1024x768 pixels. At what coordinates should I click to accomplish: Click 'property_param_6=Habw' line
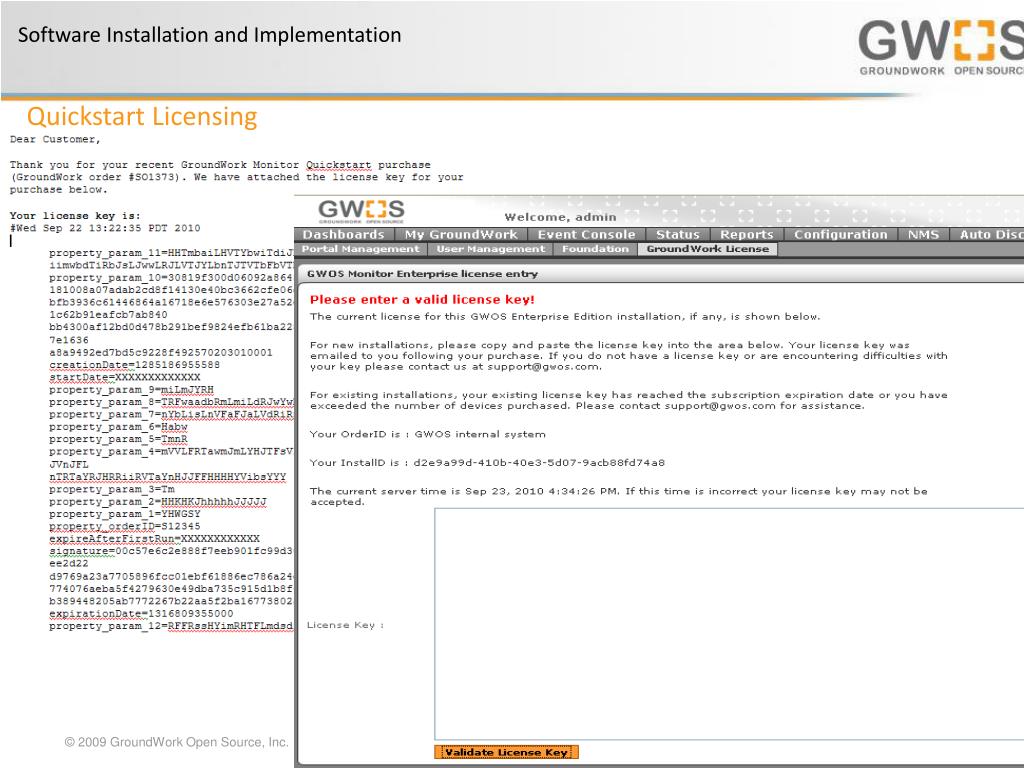click(118, 427)
